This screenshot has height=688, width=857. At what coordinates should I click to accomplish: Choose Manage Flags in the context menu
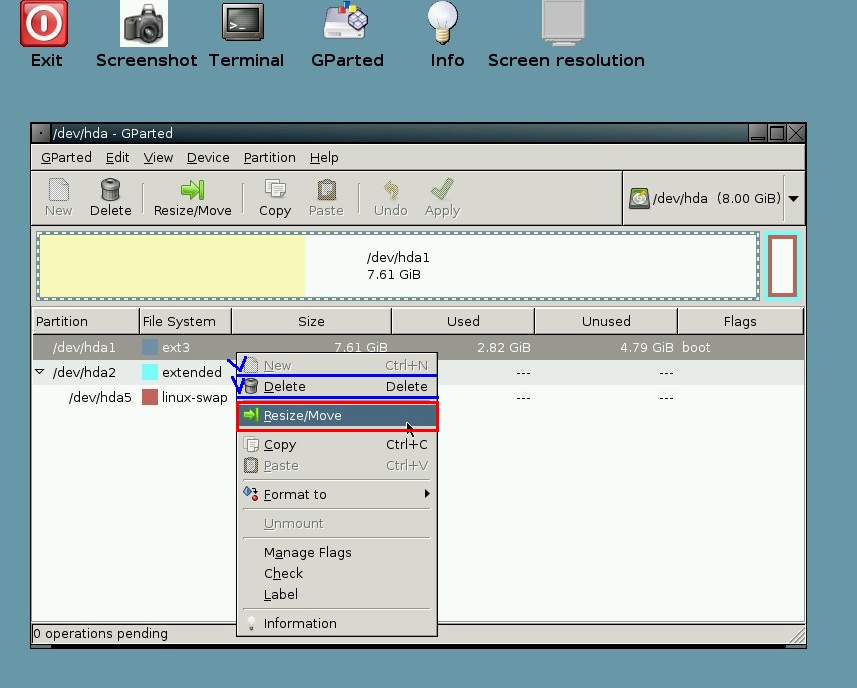tap(337, 552)
